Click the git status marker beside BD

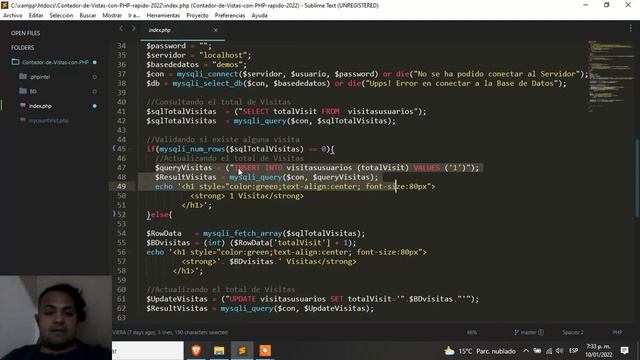[95, 91]
